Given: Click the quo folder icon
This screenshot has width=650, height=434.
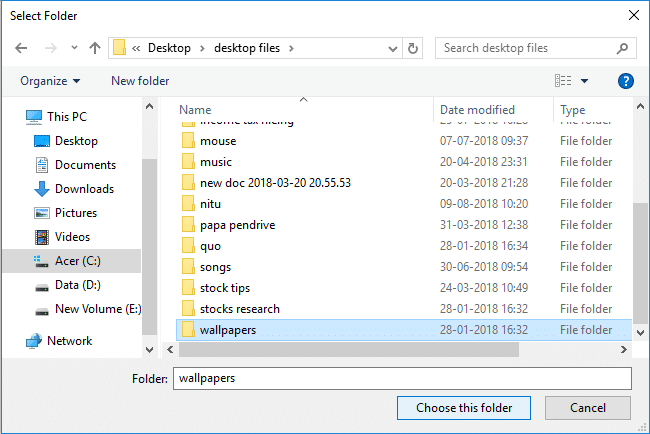Looking at the screenshot, I should (x=188, y=246).
